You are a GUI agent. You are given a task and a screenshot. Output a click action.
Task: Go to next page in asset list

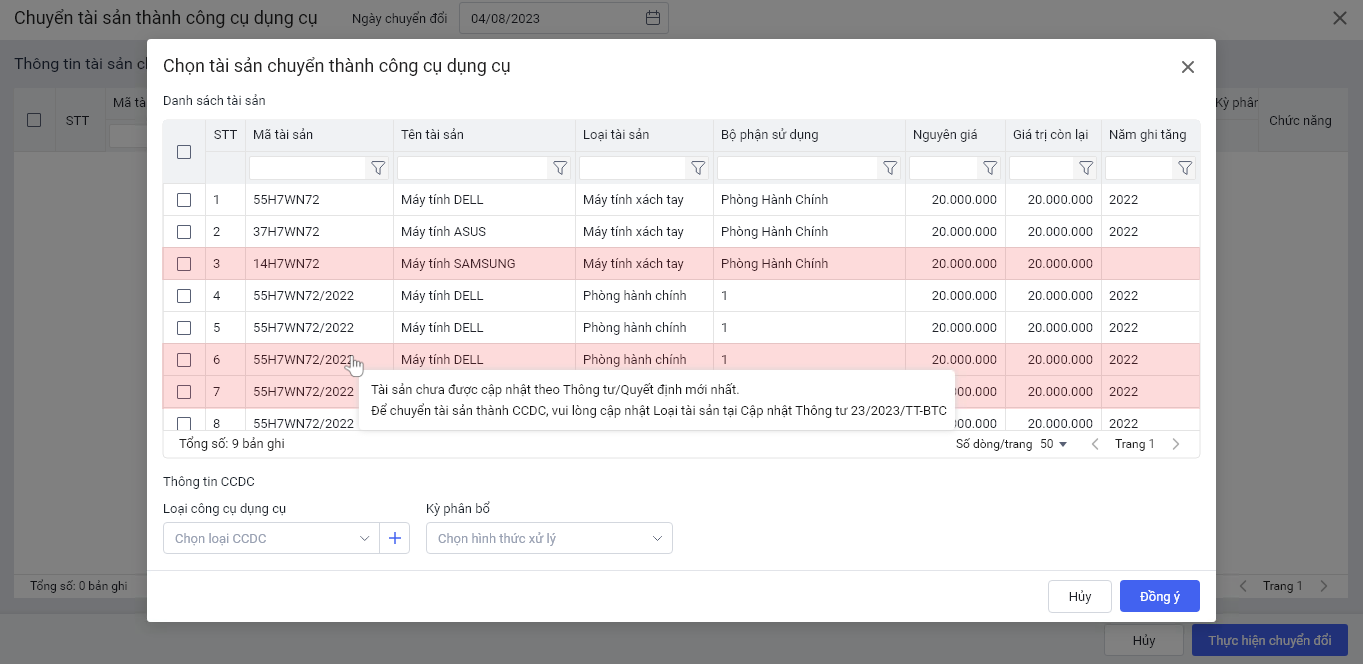click(1176, 444)
